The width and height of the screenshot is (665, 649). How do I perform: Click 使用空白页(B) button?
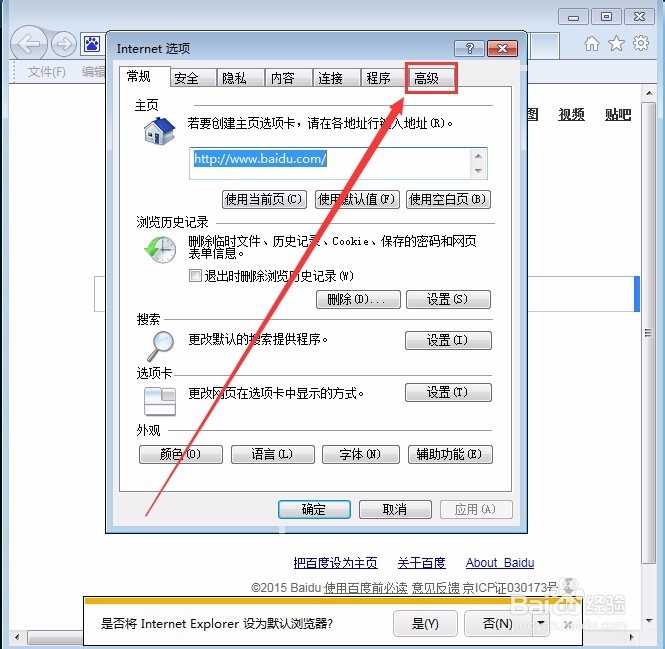pyautogui.click(x=448, y=199)
